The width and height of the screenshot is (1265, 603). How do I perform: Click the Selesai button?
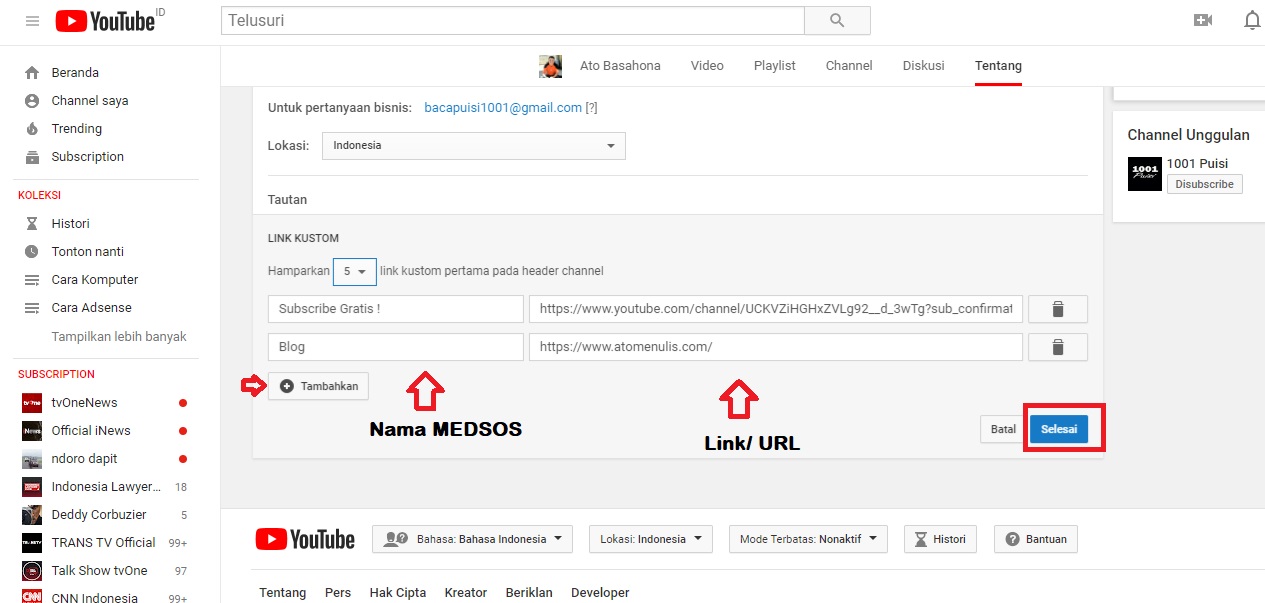(1059, 429)
